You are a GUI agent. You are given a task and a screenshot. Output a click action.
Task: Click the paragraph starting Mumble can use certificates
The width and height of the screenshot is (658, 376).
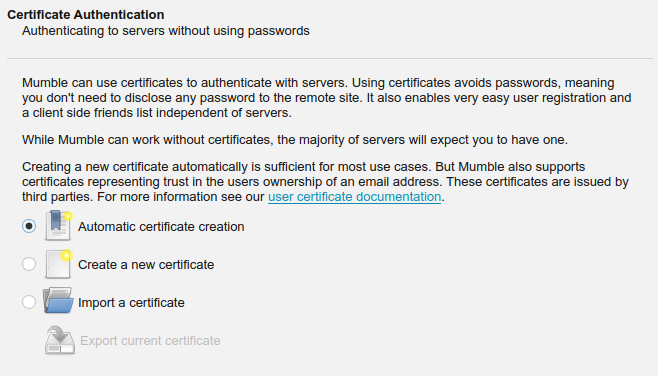tap(326, 98)
